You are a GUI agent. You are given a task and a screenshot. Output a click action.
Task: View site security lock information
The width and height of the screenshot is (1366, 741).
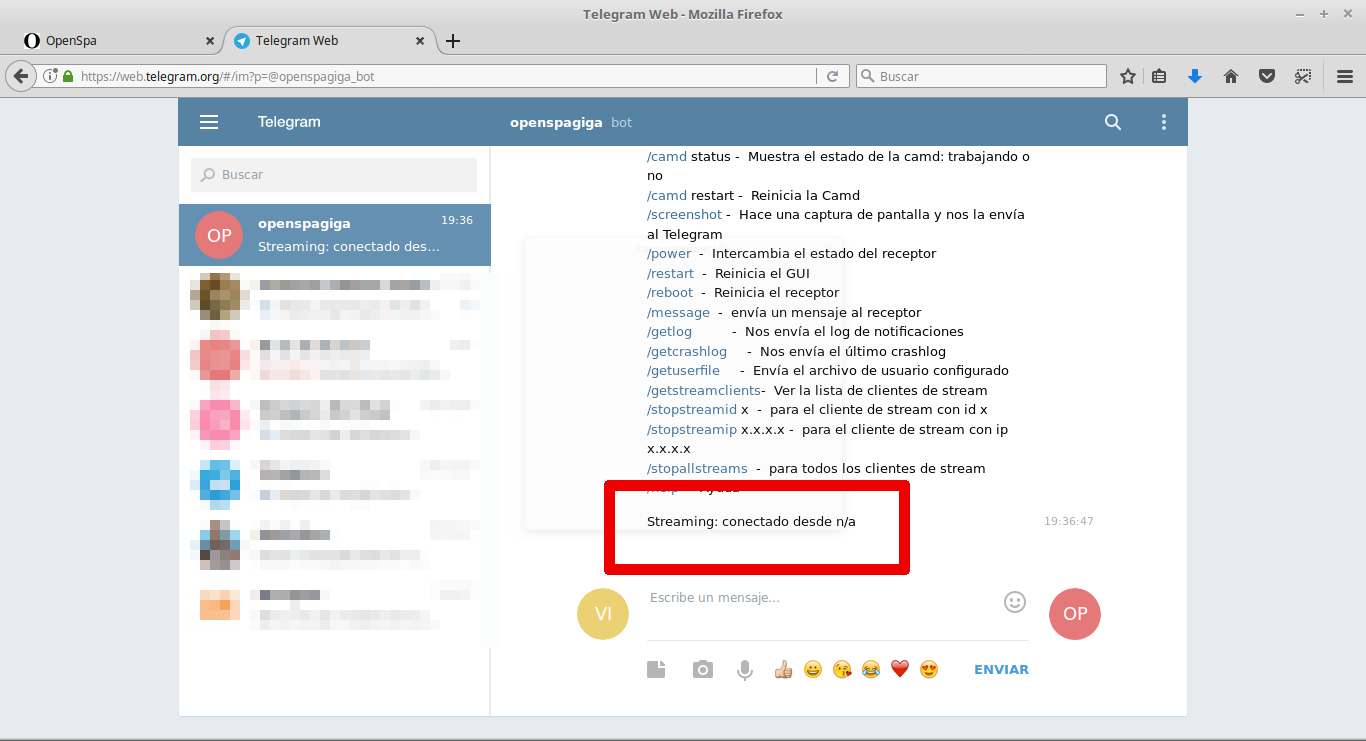pyautogui.click(x=68, y=76)
